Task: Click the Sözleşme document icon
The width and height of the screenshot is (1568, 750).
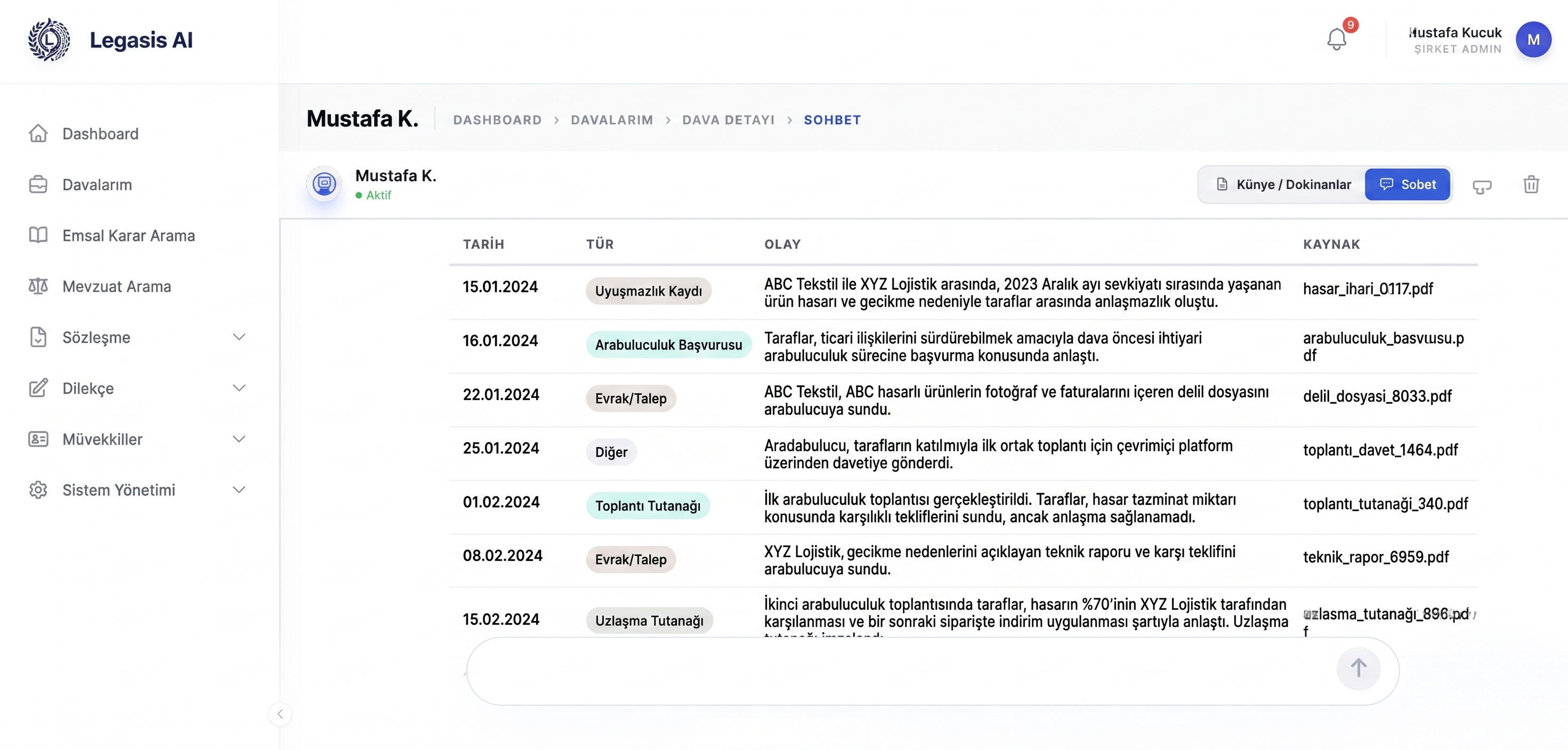Action: click(x=38, y=337)
